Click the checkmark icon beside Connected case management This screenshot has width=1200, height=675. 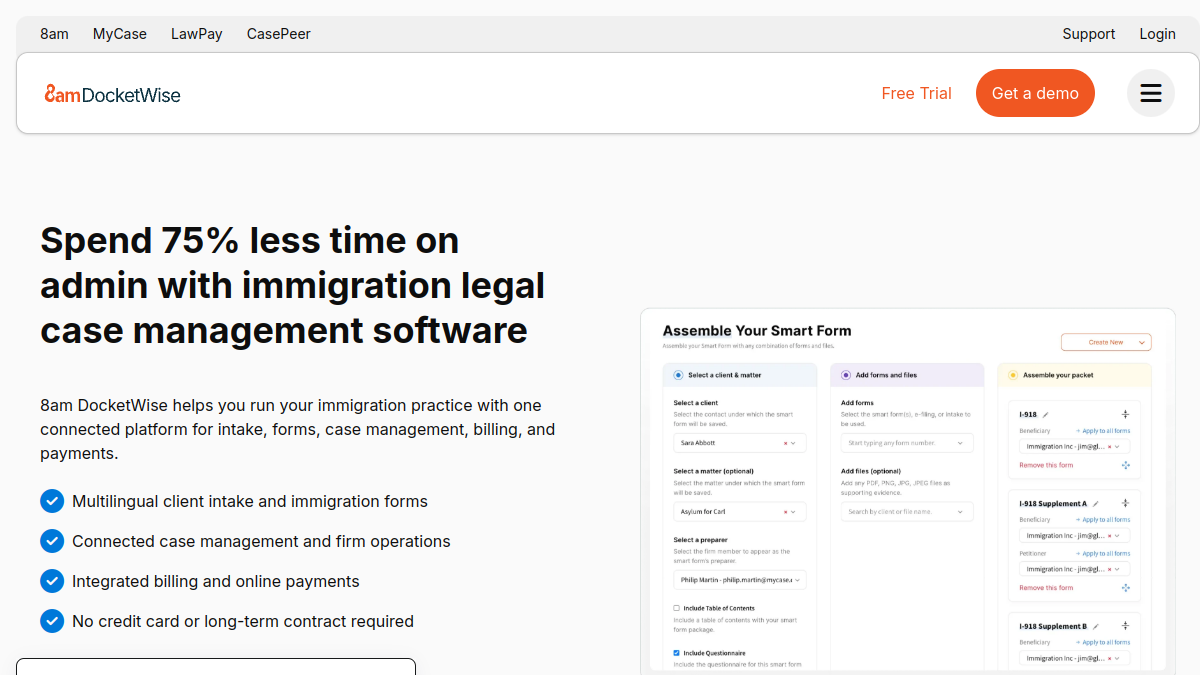pos(52,541)
